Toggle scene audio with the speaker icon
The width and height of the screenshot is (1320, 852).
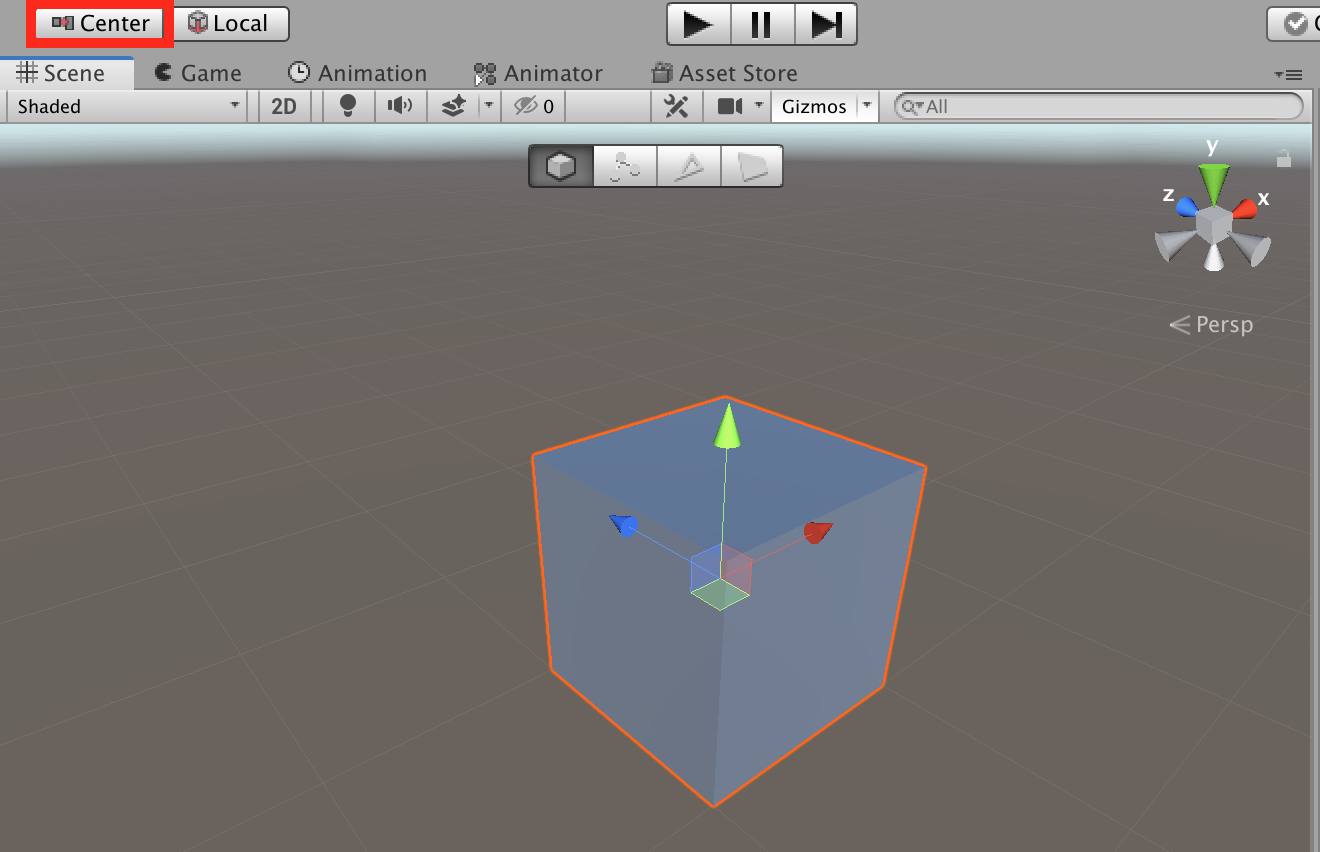click(400, 106)
